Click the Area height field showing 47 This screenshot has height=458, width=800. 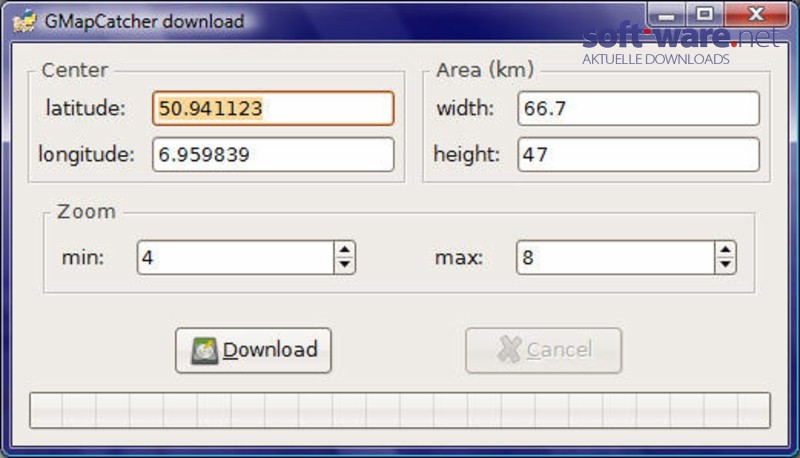638,155
